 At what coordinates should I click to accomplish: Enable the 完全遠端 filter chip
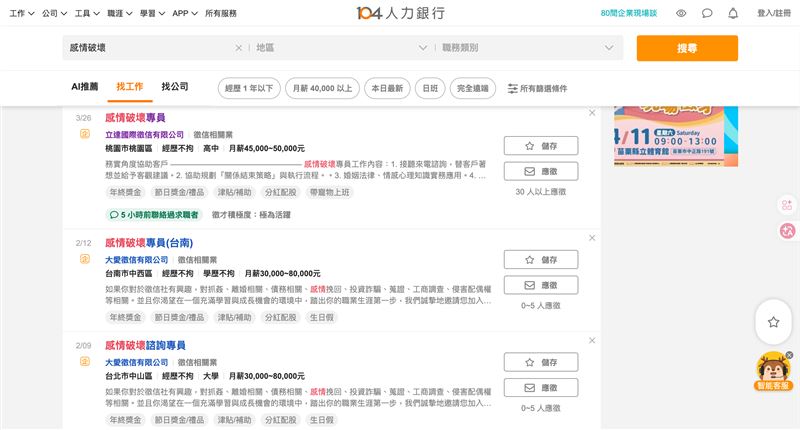pos(475,88)
